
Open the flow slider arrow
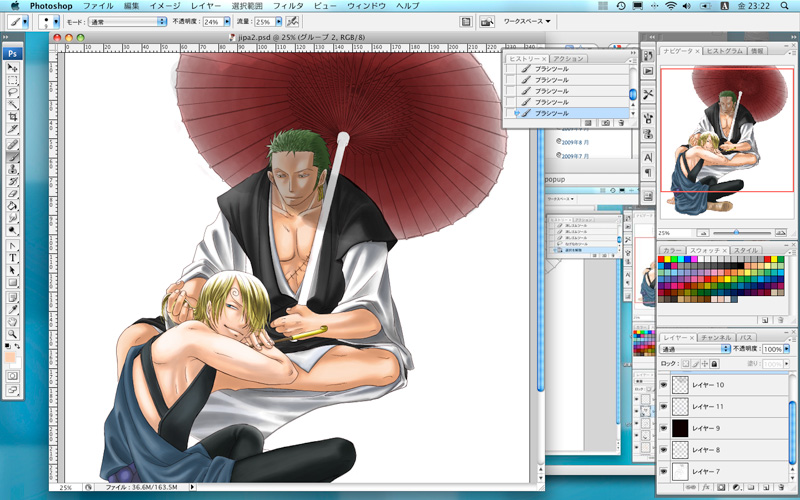point(279,22)
